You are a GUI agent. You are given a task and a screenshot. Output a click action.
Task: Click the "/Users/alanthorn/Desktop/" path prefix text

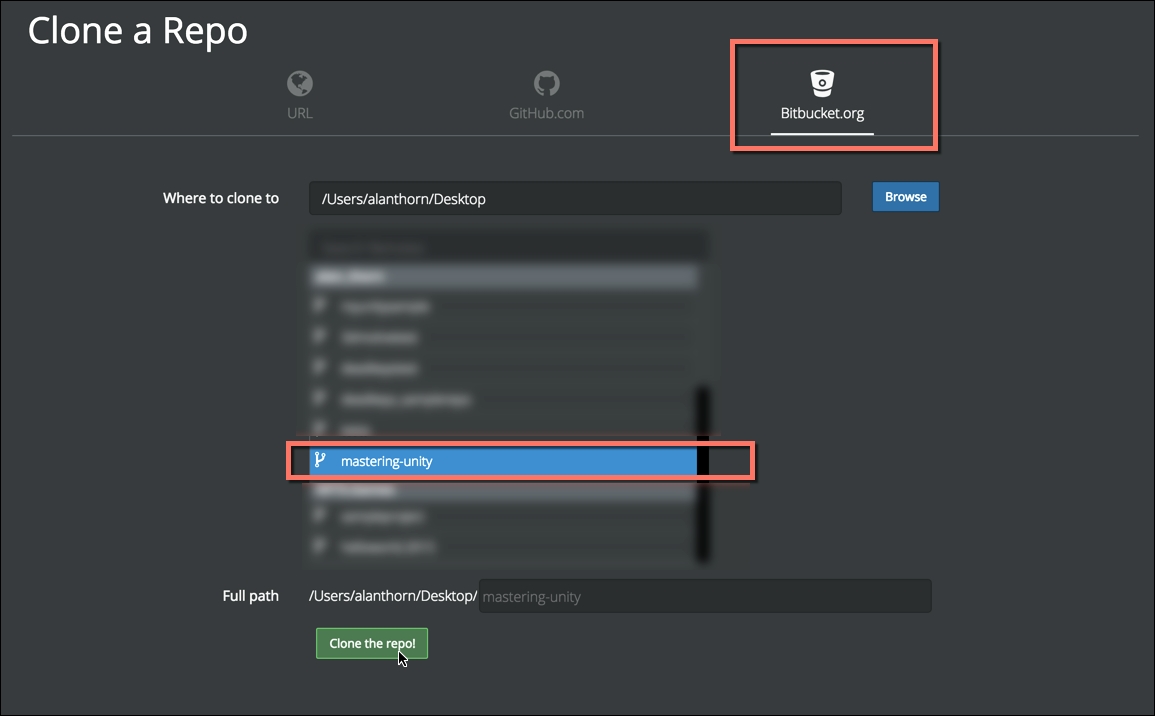pyautogui.click(x=393, y=596)
